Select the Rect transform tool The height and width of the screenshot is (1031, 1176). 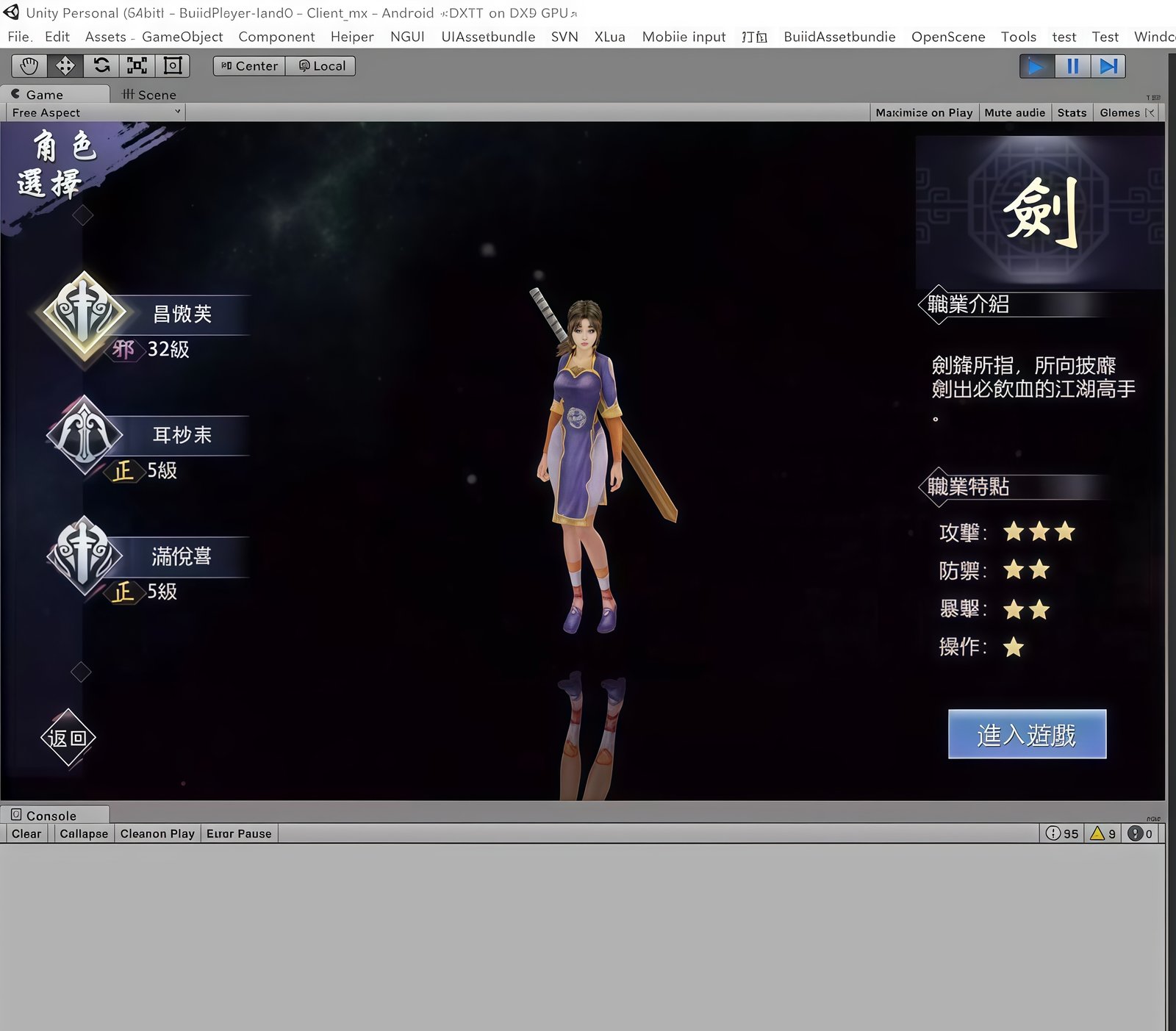(x=173, y=66)
